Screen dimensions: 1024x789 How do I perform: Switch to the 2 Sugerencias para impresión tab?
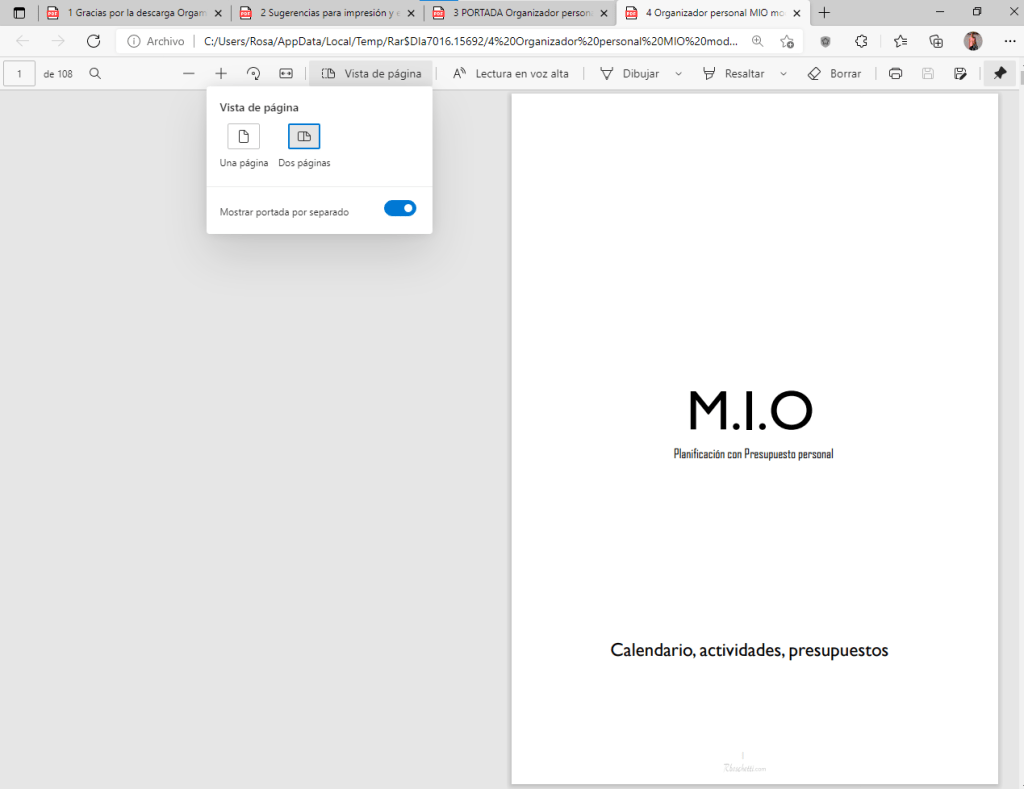pyautogui.click(x=318, y=13)
